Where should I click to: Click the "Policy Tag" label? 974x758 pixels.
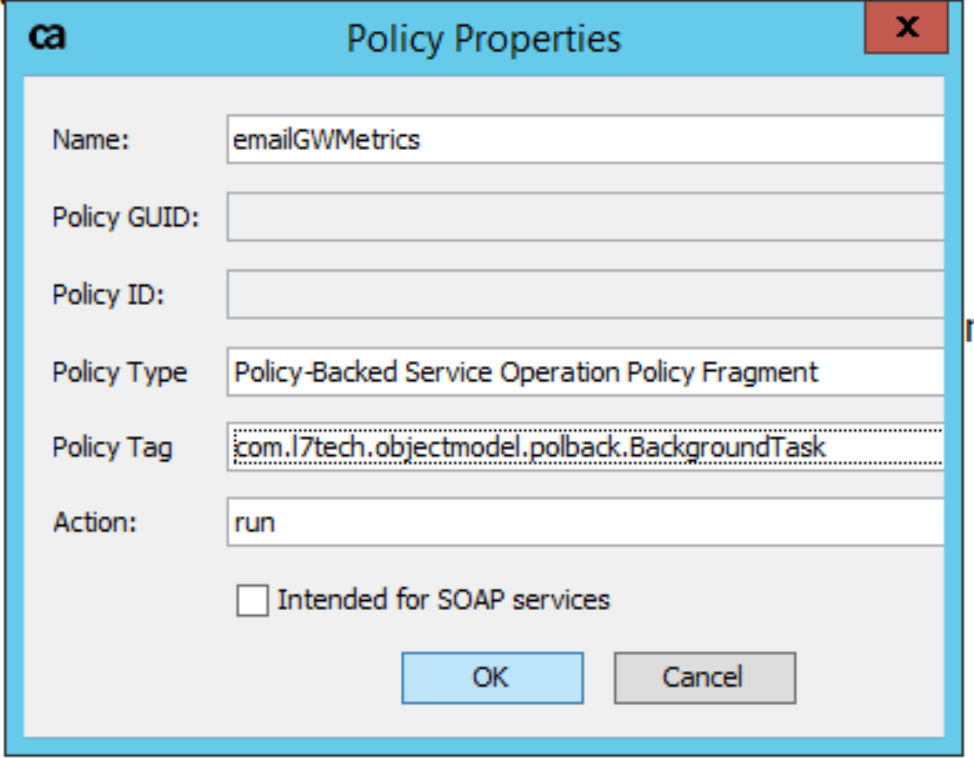pos(112,447)
